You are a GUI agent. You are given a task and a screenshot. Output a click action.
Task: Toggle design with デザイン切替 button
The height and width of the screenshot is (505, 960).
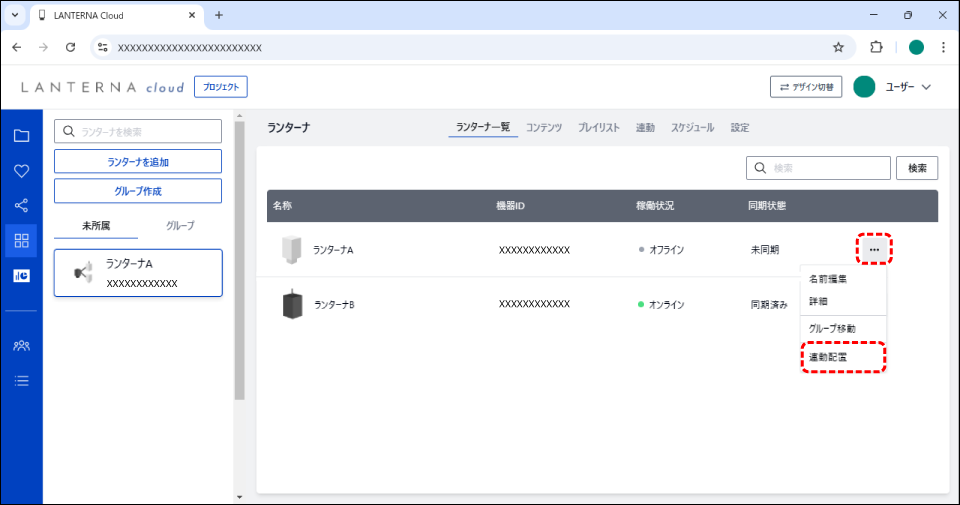point(806,87)
